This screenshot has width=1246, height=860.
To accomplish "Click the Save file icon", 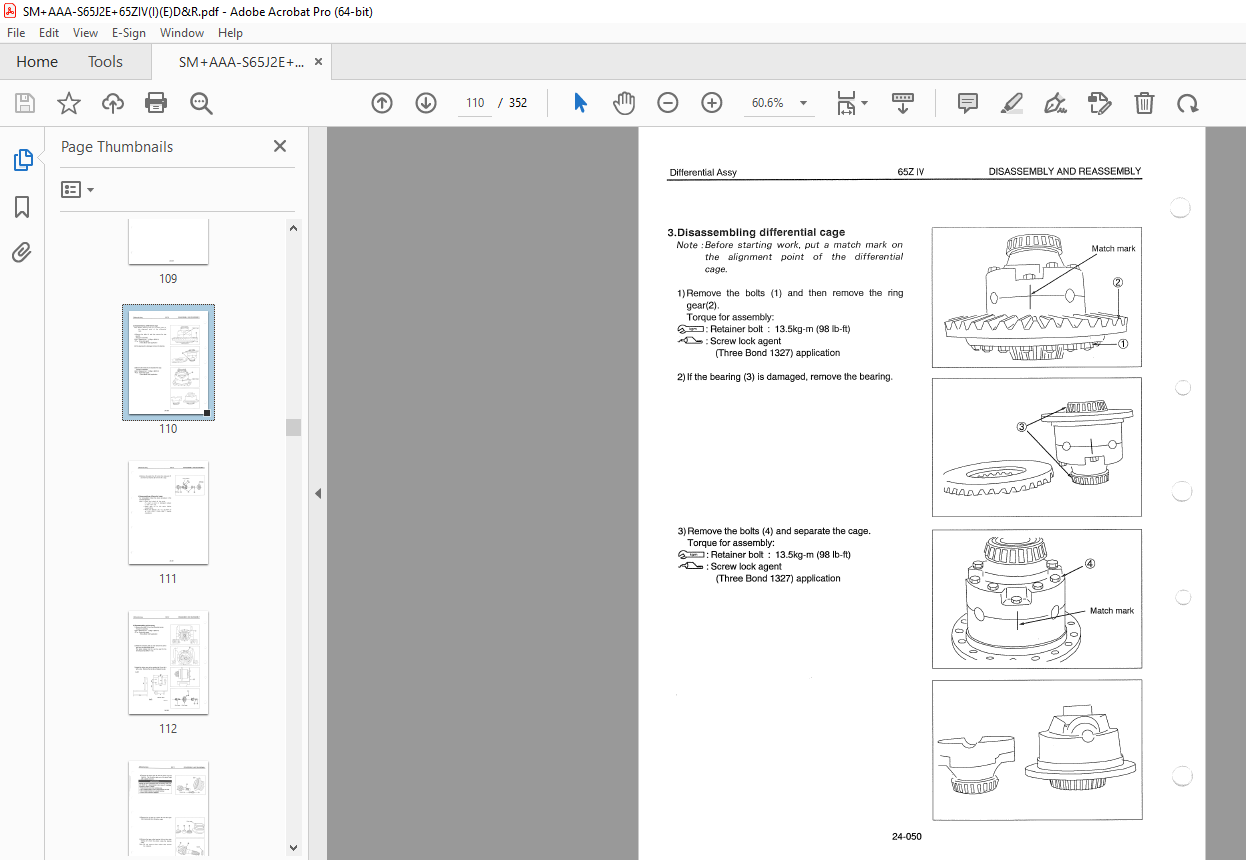I will [25, 103].
